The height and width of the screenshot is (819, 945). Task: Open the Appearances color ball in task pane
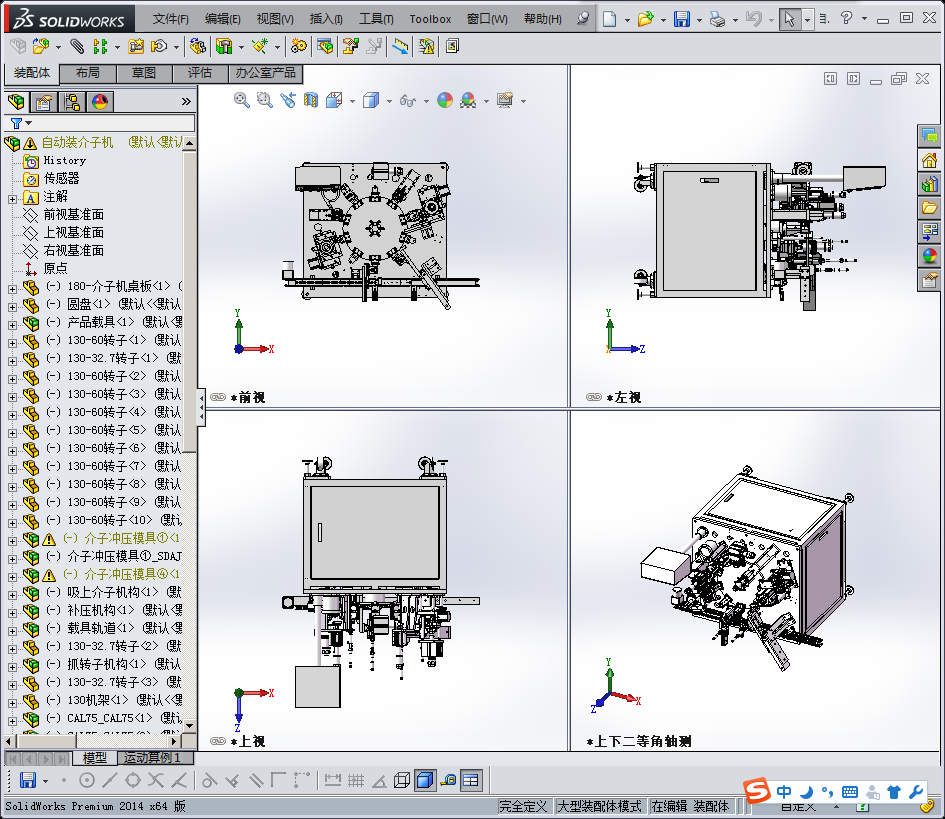coord(929,256)
